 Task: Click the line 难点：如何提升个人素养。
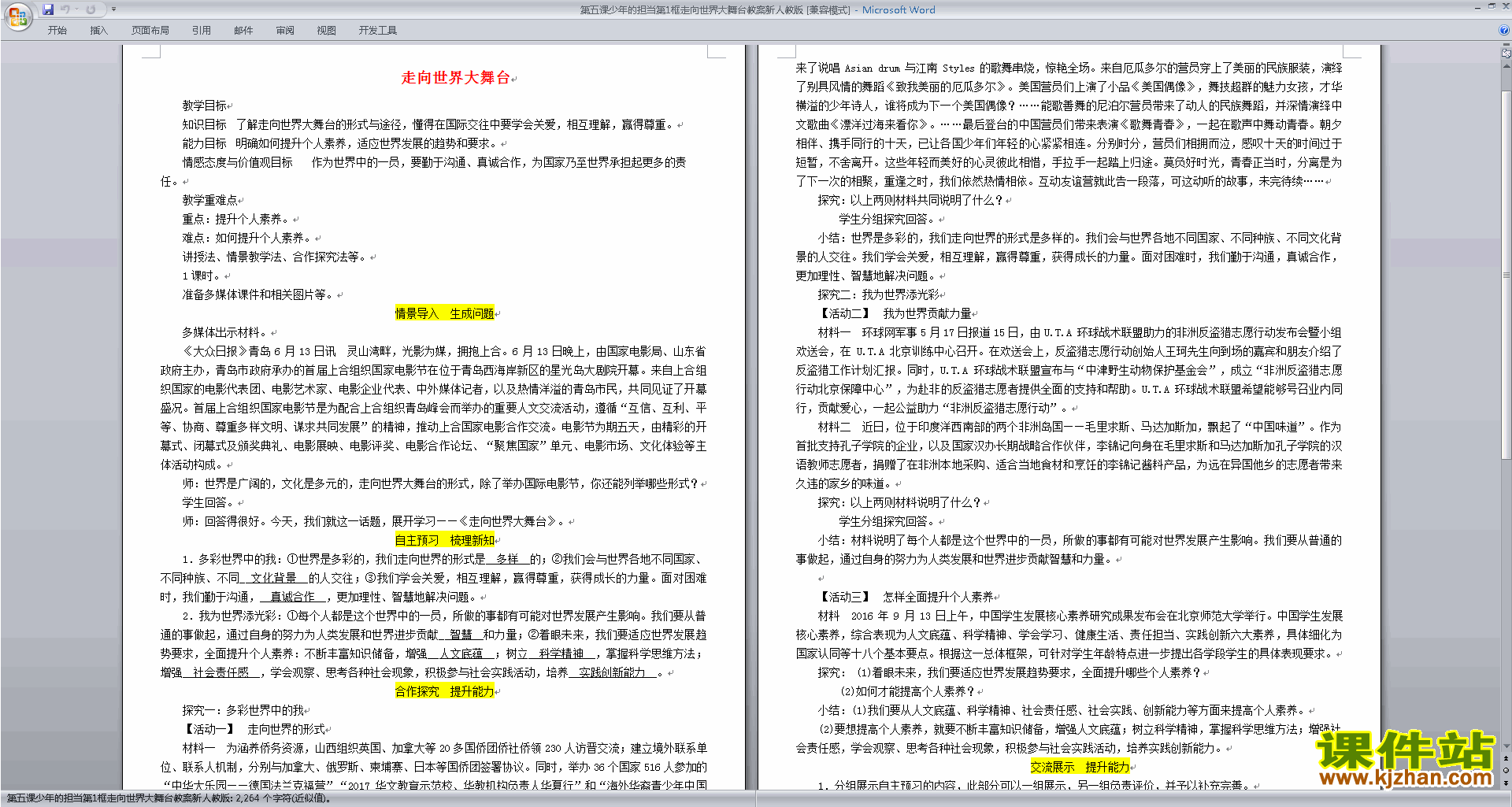pyautogui.click(x=248, y=238)
